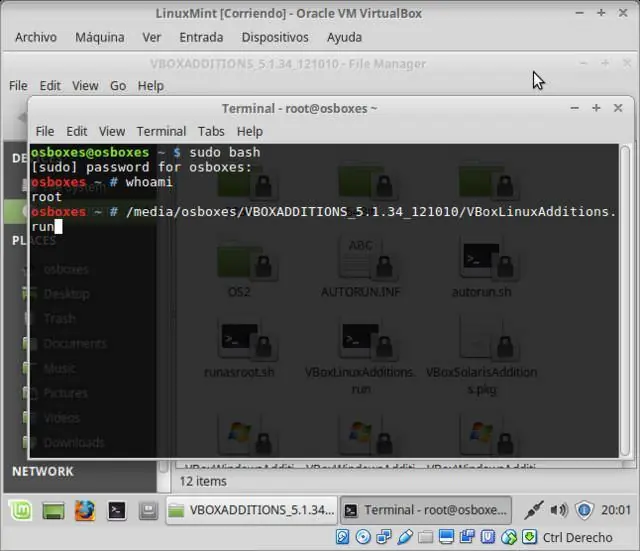
Task: Click the 12 items status bar text
Action: point(203,482)
